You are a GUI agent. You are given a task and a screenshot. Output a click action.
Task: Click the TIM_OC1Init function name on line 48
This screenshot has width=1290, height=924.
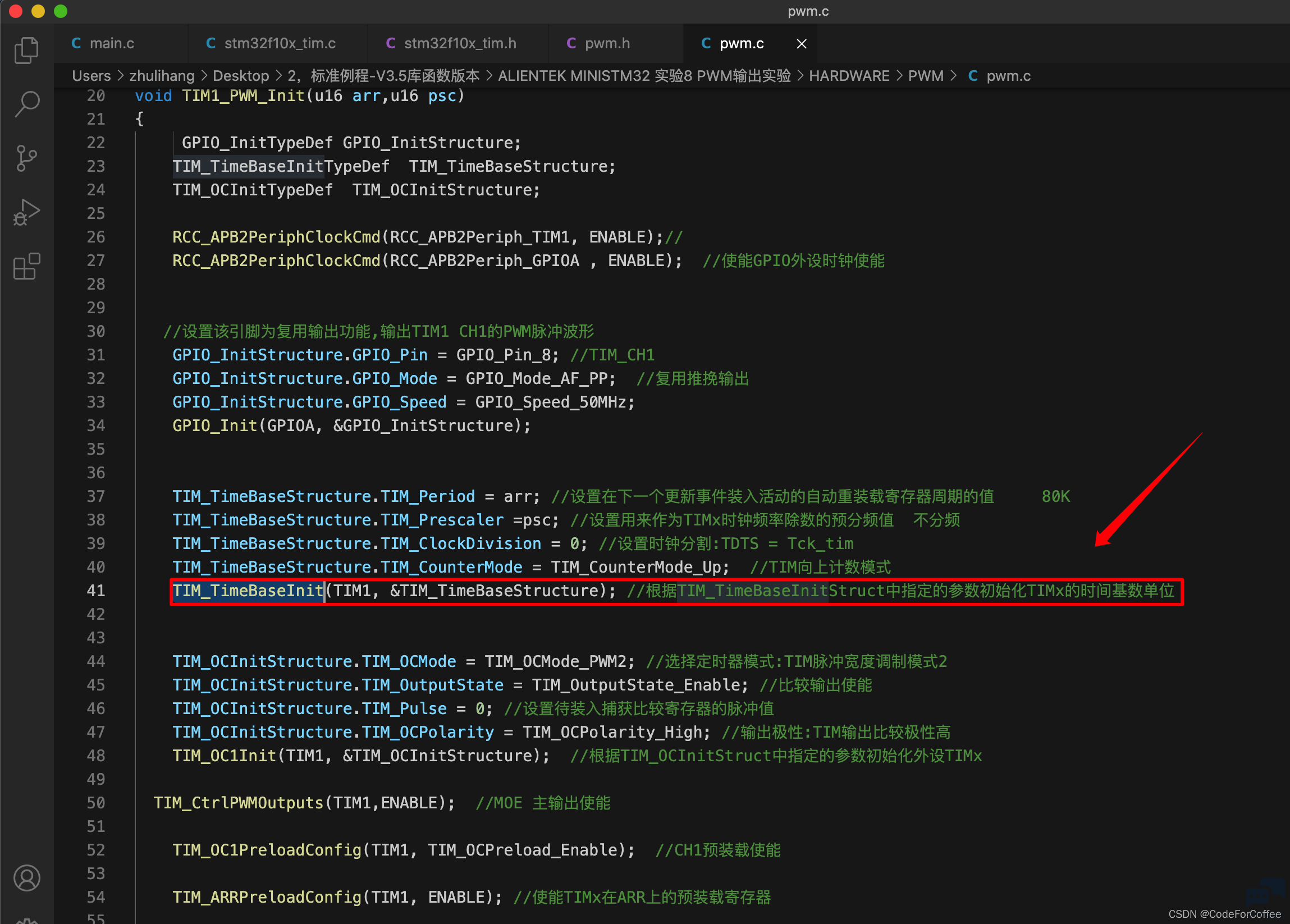224,756
